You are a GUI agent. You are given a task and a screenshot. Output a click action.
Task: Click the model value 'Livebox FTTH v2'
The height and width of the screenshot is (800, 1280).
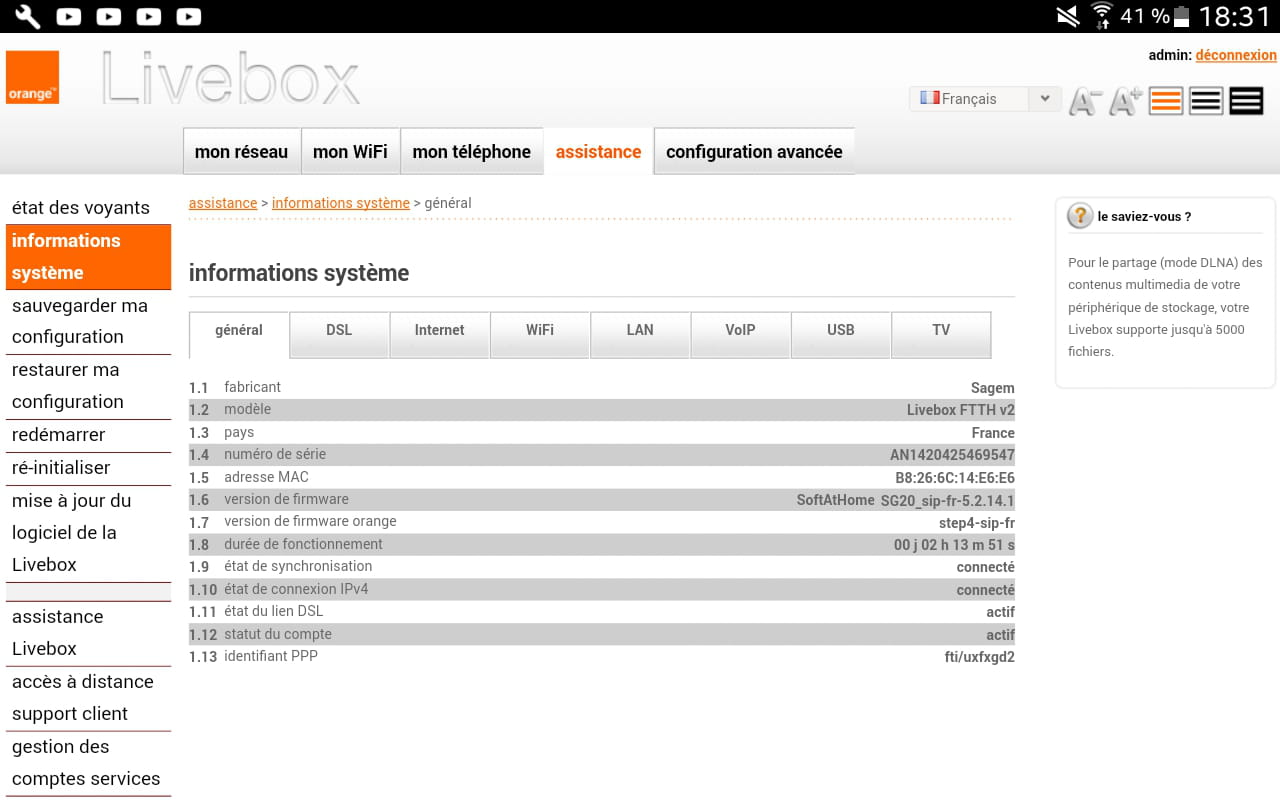tap(961, 410)
